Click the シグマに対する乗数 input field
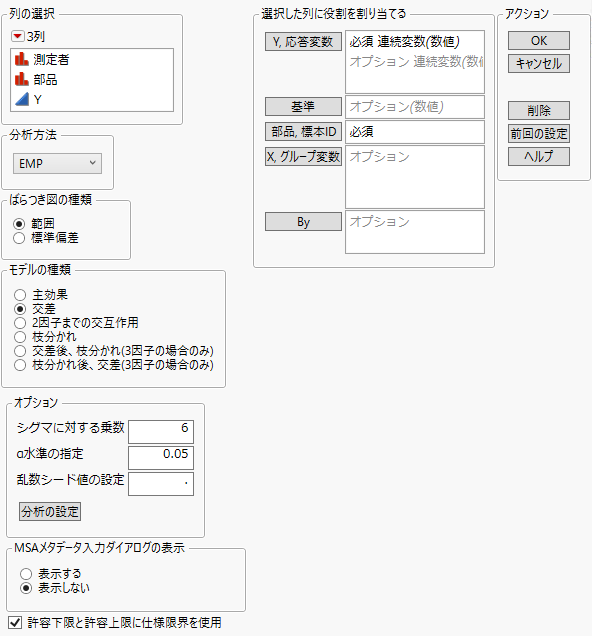 tap(161, 432)
